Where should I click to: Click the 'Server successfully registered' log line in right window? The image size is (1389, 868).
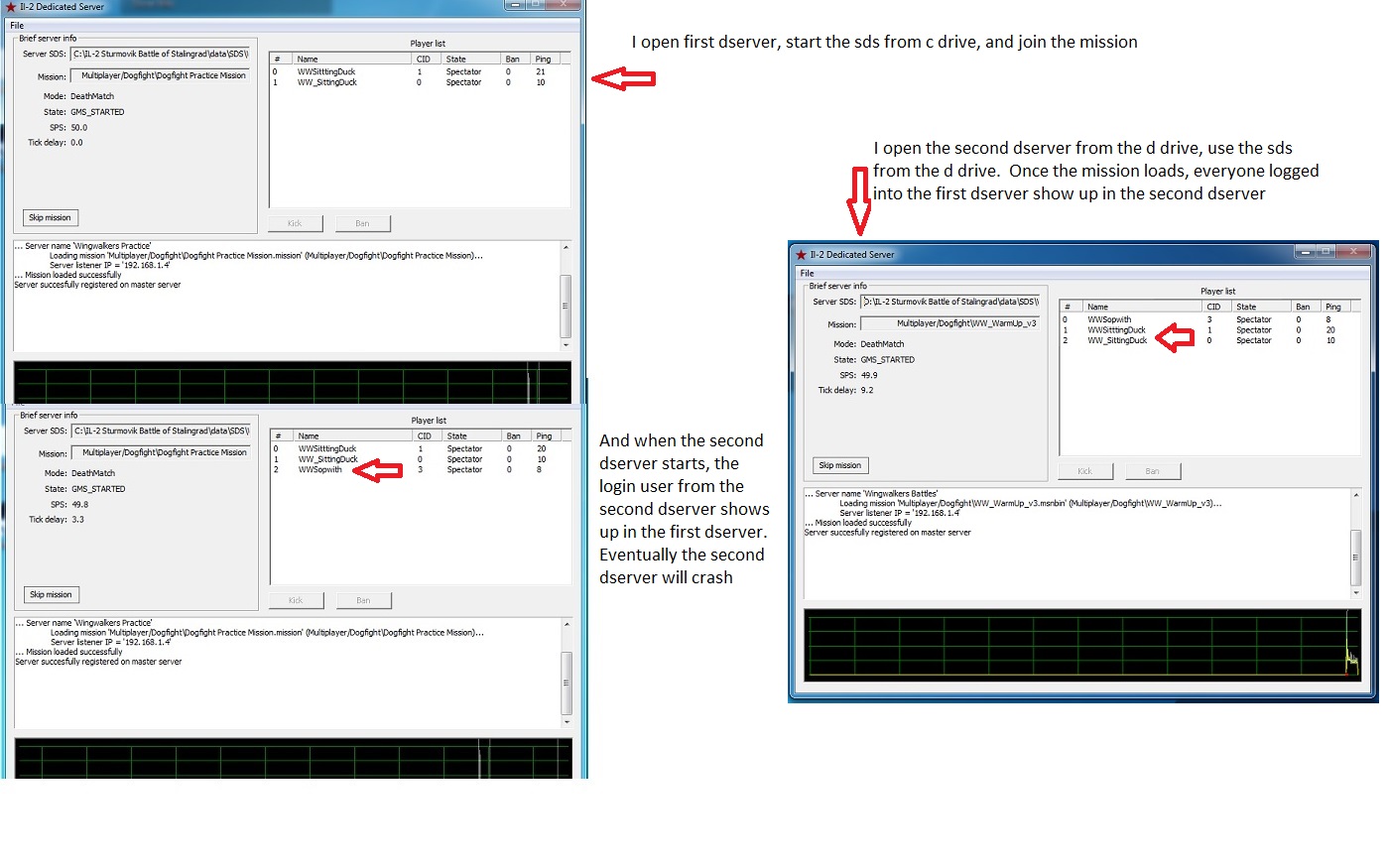click(x=888, y=533)
